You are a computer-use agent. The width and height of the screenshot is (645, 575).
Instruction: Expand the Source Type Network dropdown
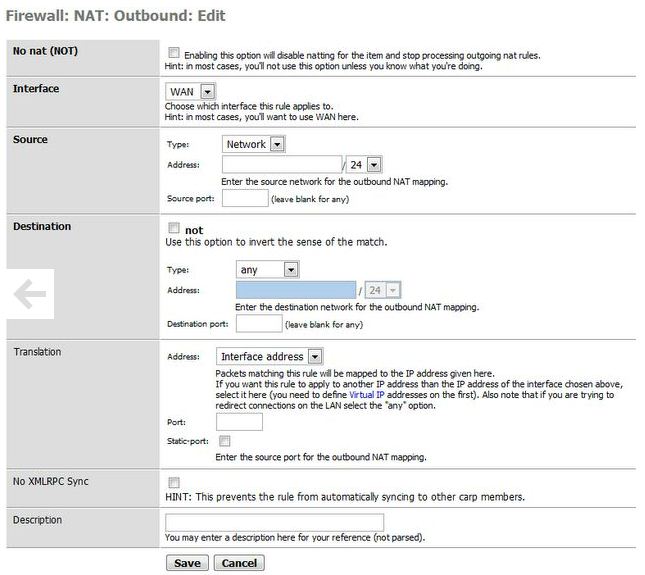click(x=255, y=144)
